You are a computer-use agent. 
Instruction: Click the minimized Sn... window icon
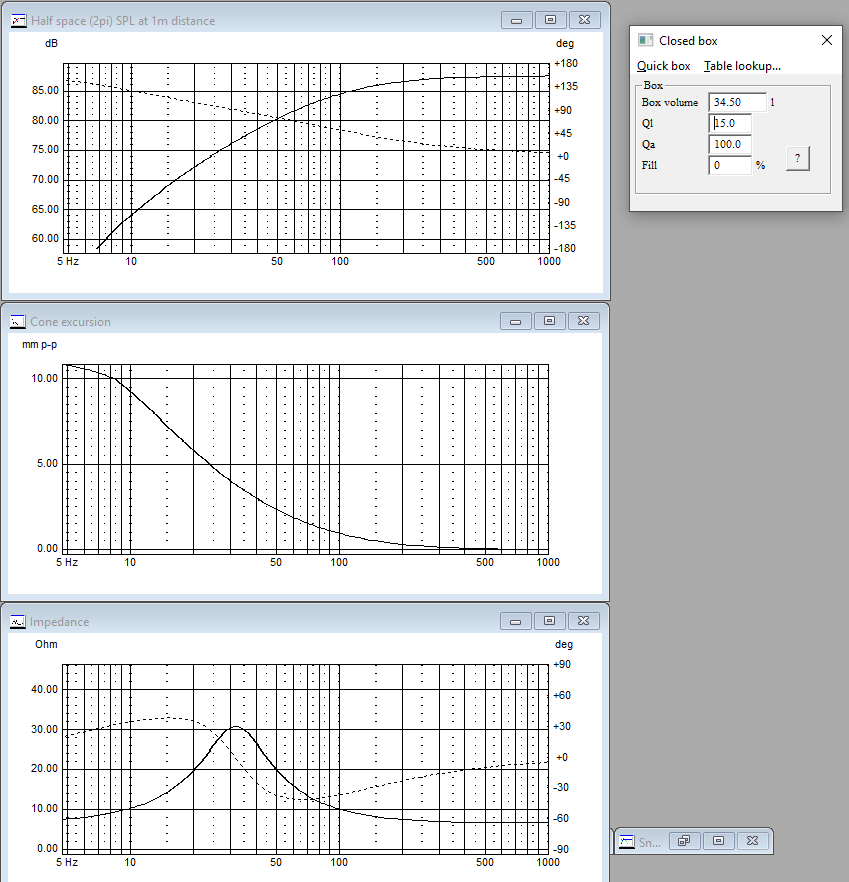(x=627, y=842)
